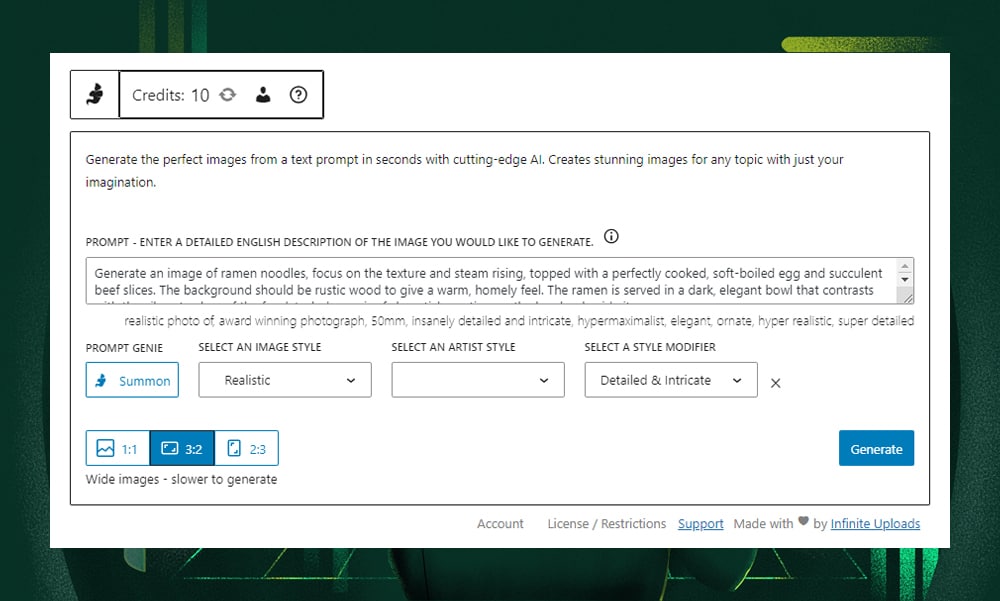Select the 3:2 wide aspect ratio
Image resolution: width=1000 pixels, height=601 pixels.
coord(182,449)
